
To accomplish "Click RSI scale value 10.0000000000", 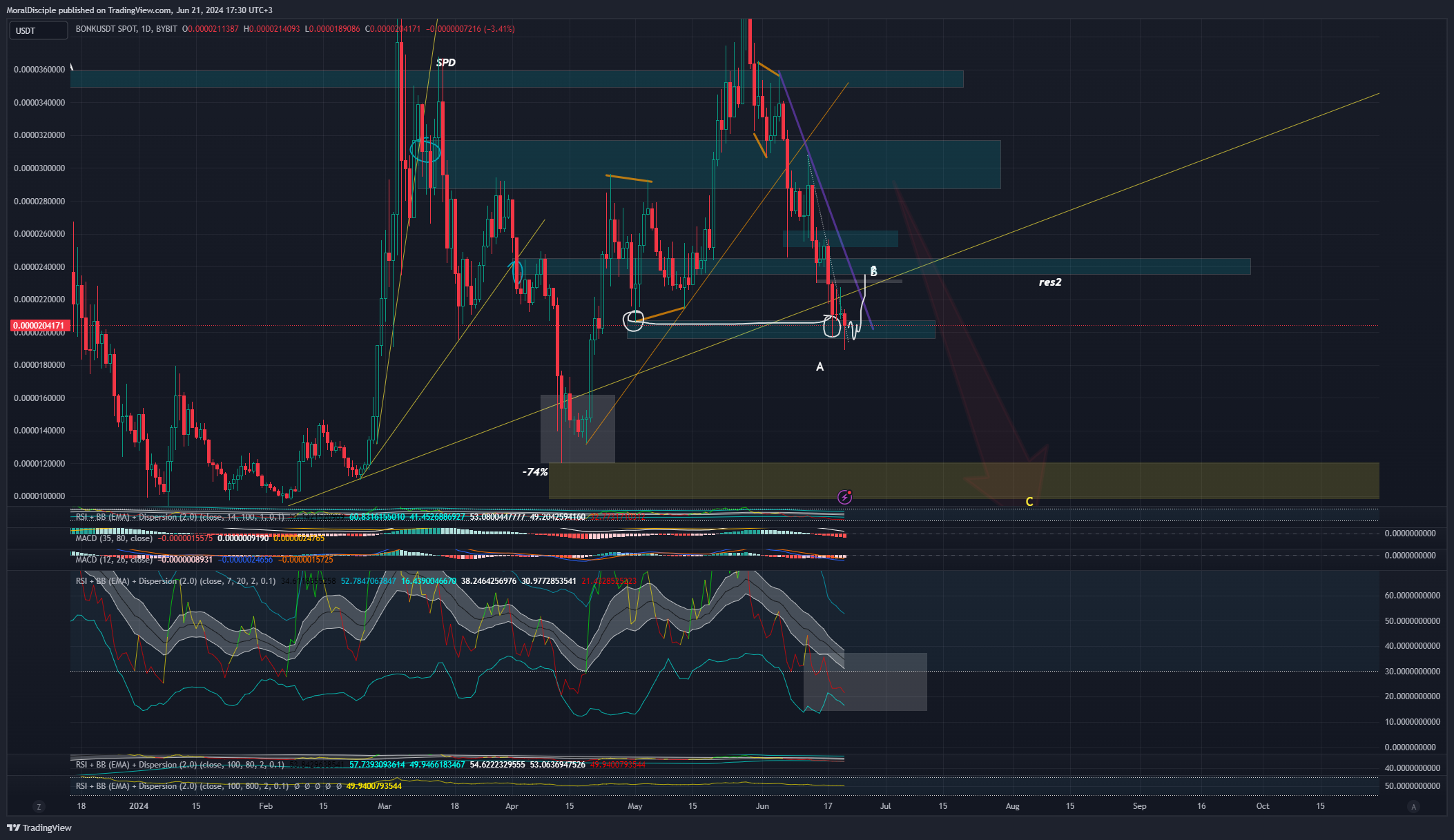I will click(x=1413, y=722).
